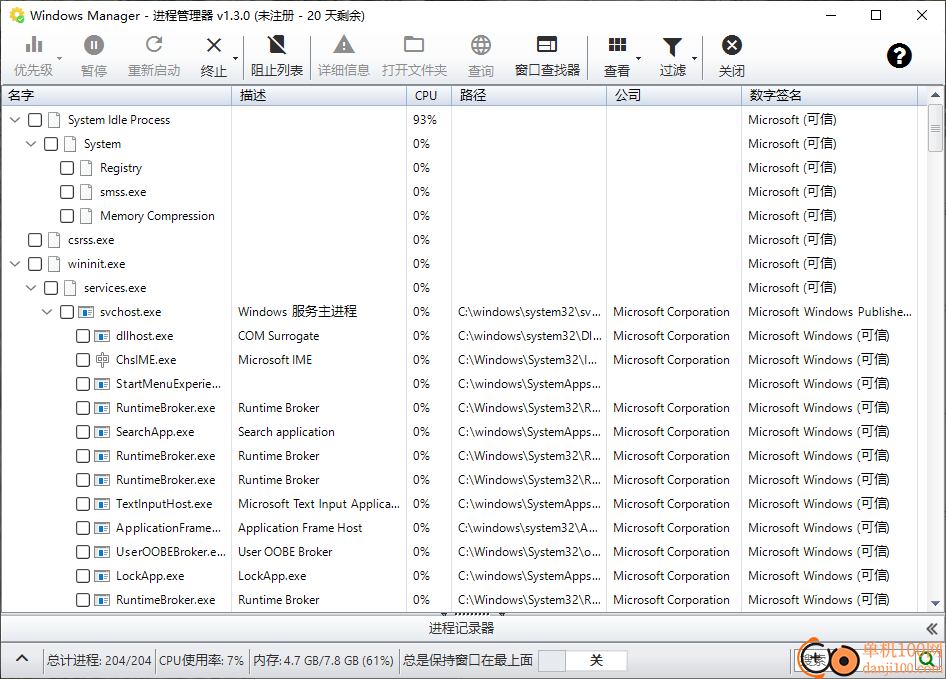Click the 重新启动 restart icon

(x=154, y=45)
